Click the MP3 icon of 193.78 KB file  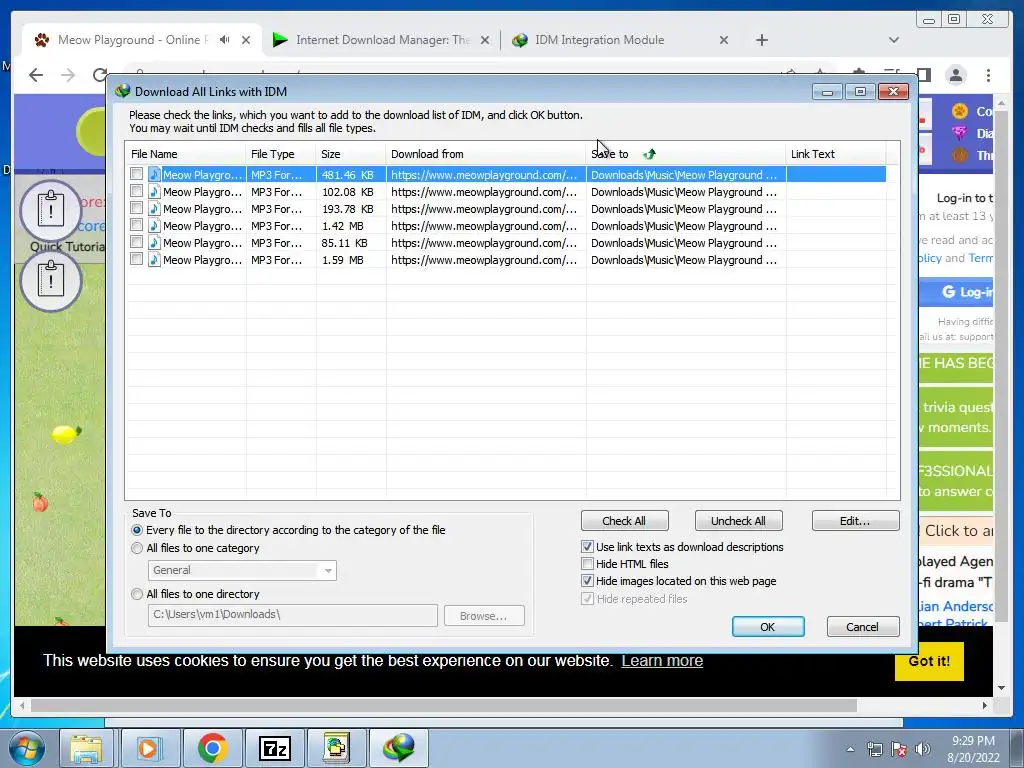(x=154, y=208)
